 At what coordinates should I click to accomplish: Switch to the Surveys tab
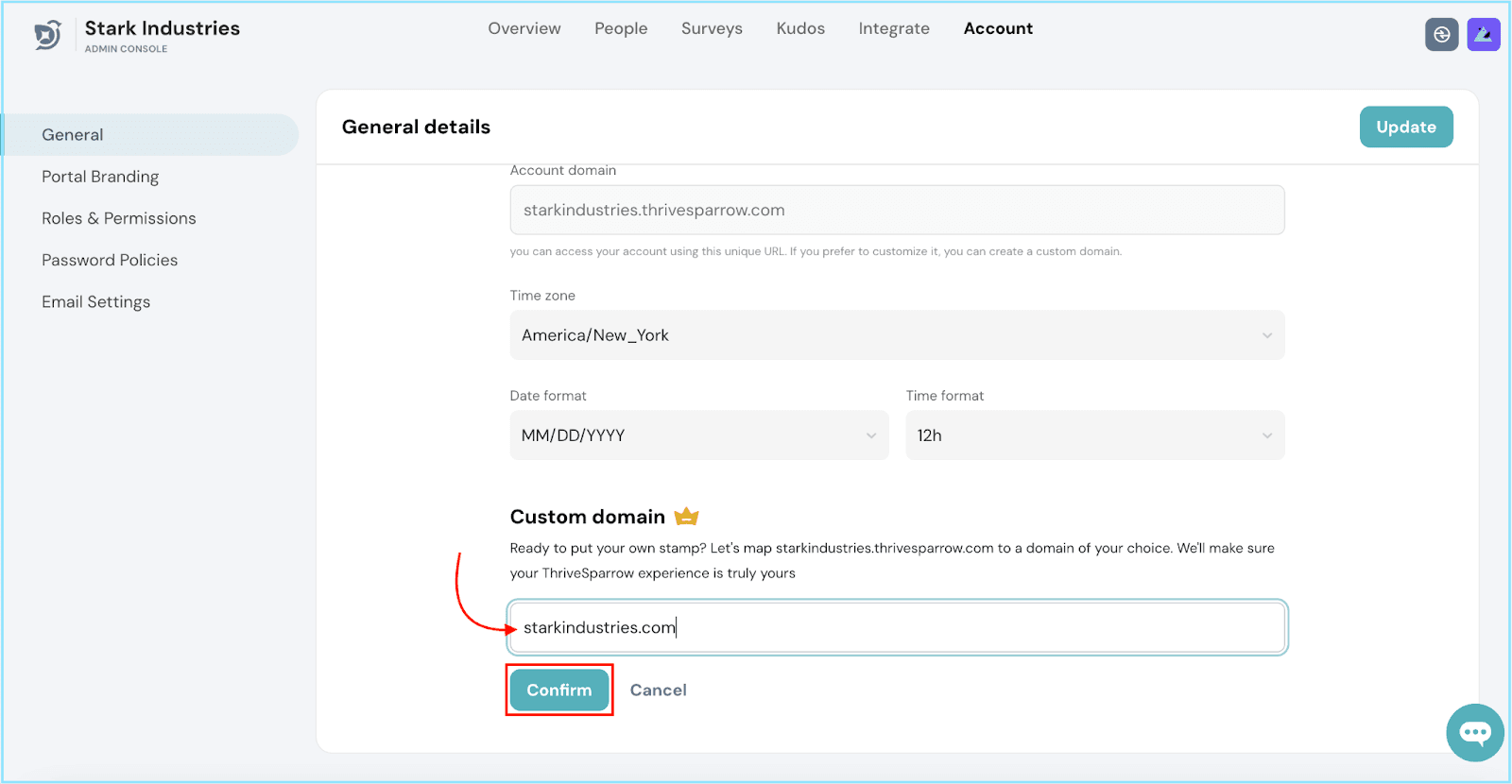pos(712,28)
